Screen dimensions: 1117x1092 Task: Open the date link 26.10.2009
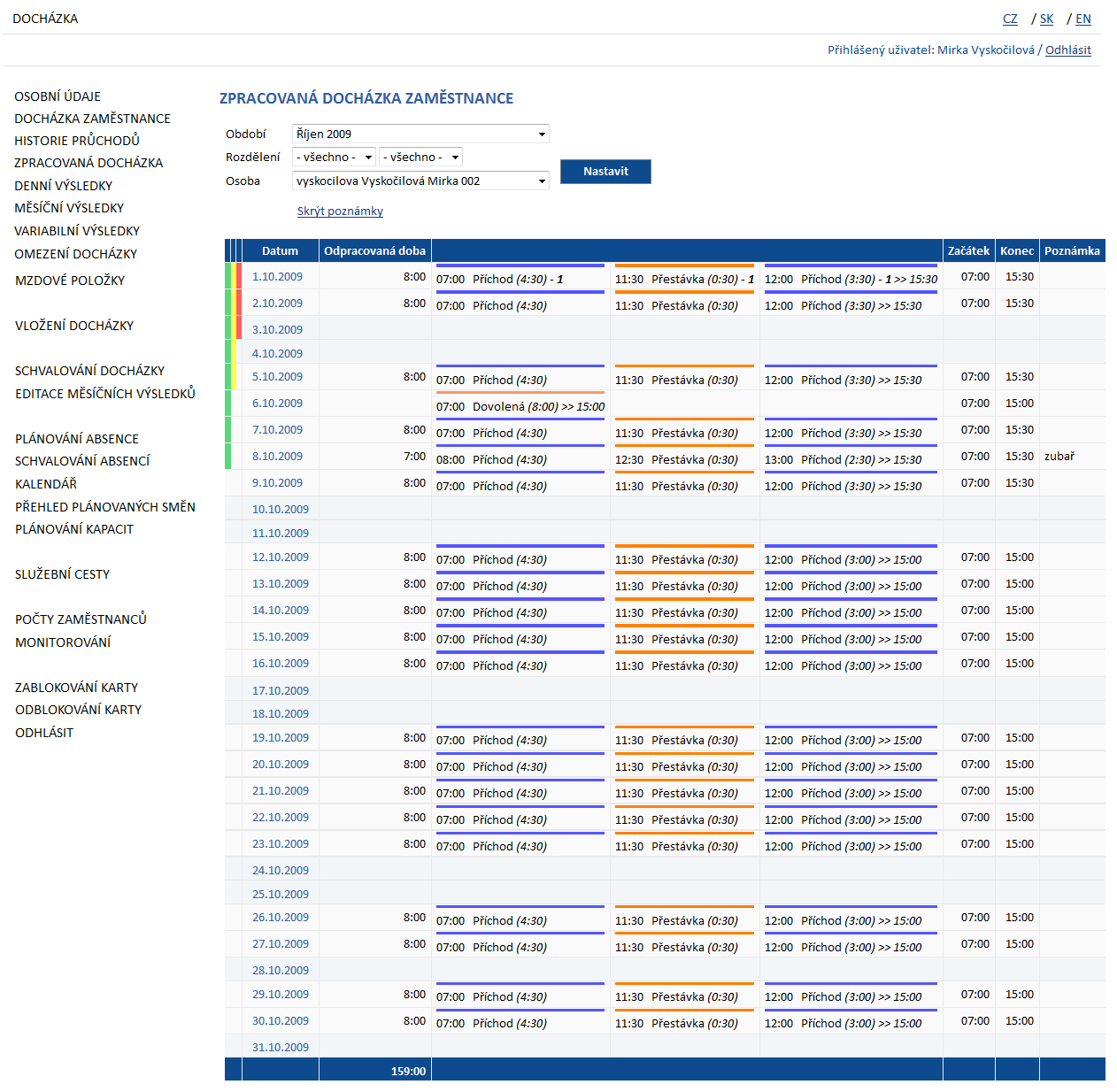(x=281, y=918)
